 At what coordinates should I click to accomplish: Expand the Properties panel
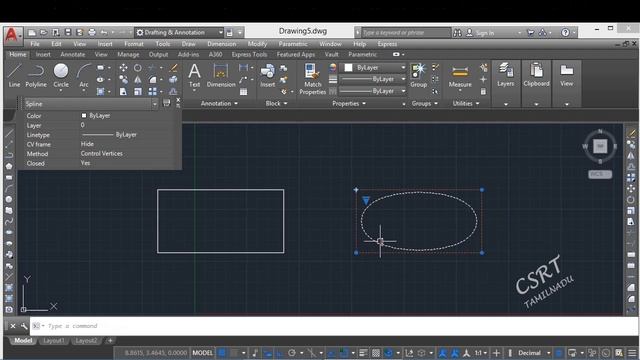coord(349,104)
